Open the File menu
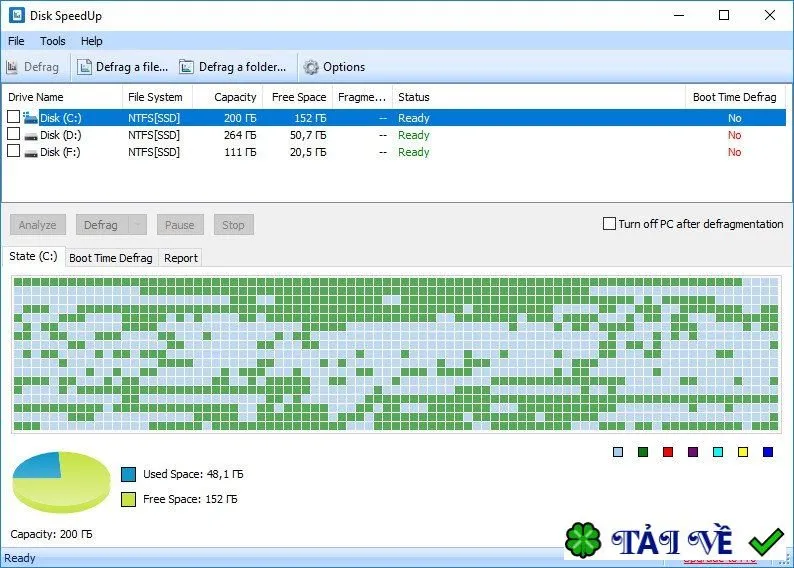The image size is (794, 568). (16, 41)
